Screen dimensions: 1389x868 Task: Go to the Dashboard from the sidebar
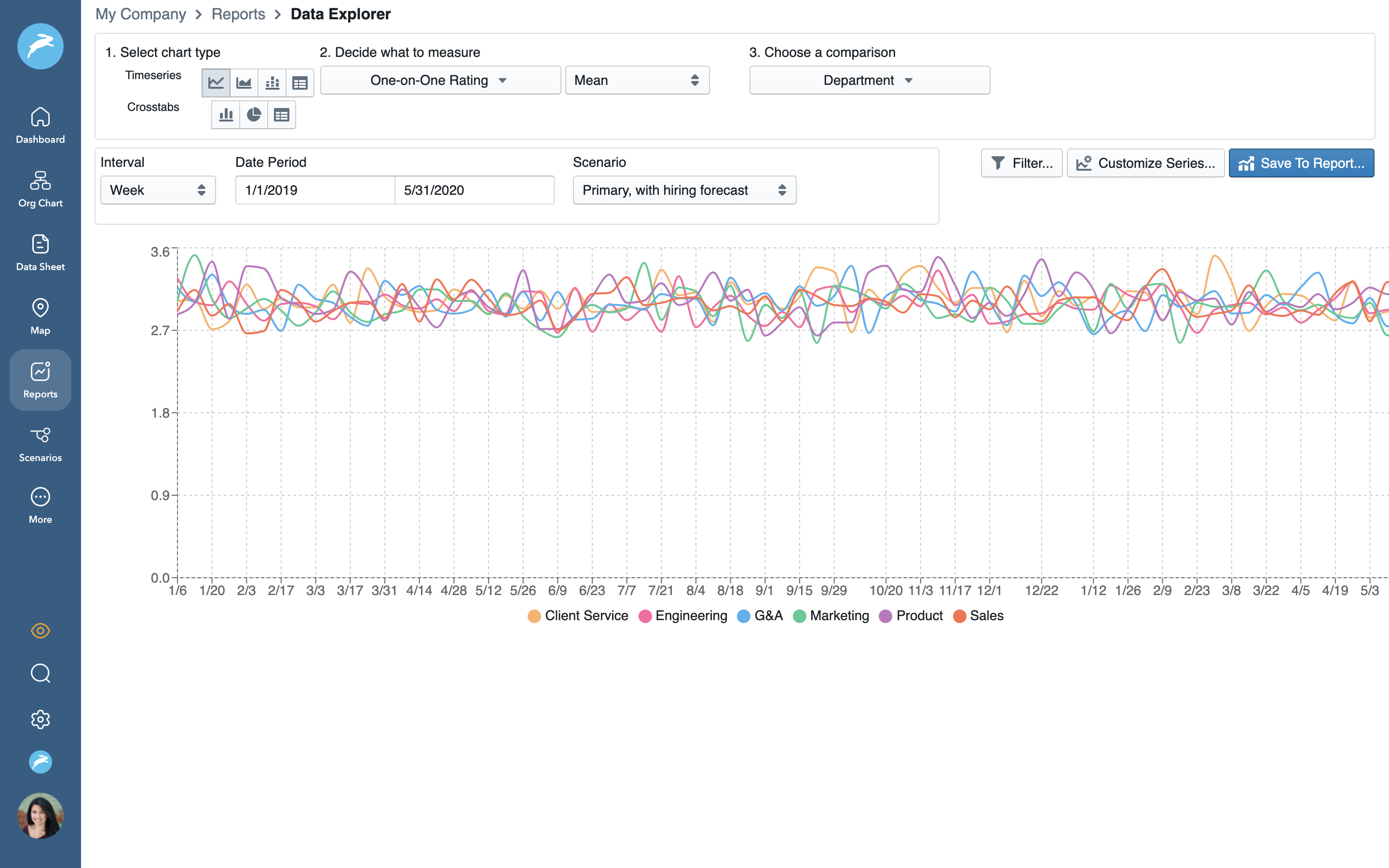point(40,125)
